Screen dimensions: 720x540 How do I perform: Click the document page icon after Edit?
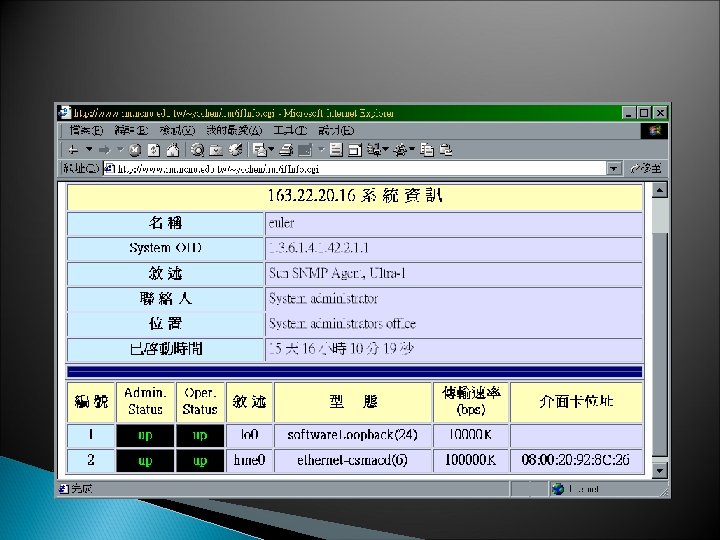(336, 150)
